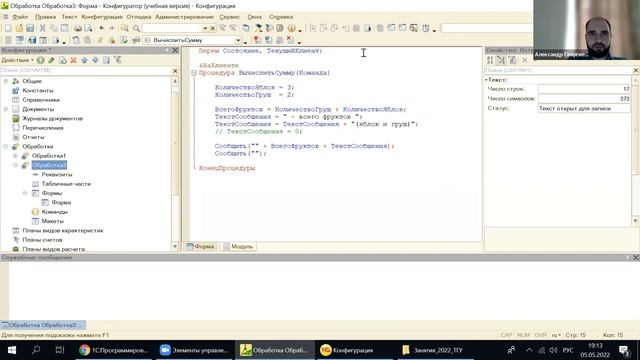The image size is (640, 360).
Task: Select the Макеты tree item
Action: coord(52,221)
